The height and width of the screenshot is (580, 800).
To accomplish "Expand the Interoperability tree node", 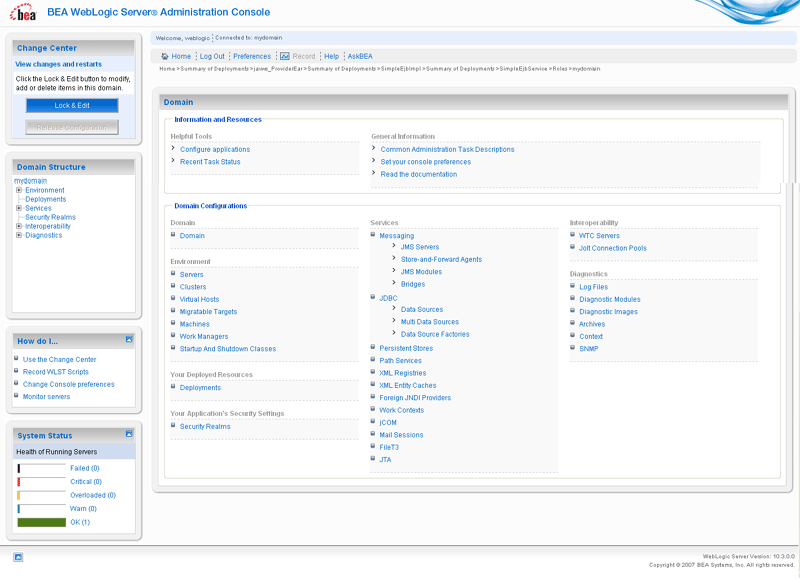I will point(18,226).
